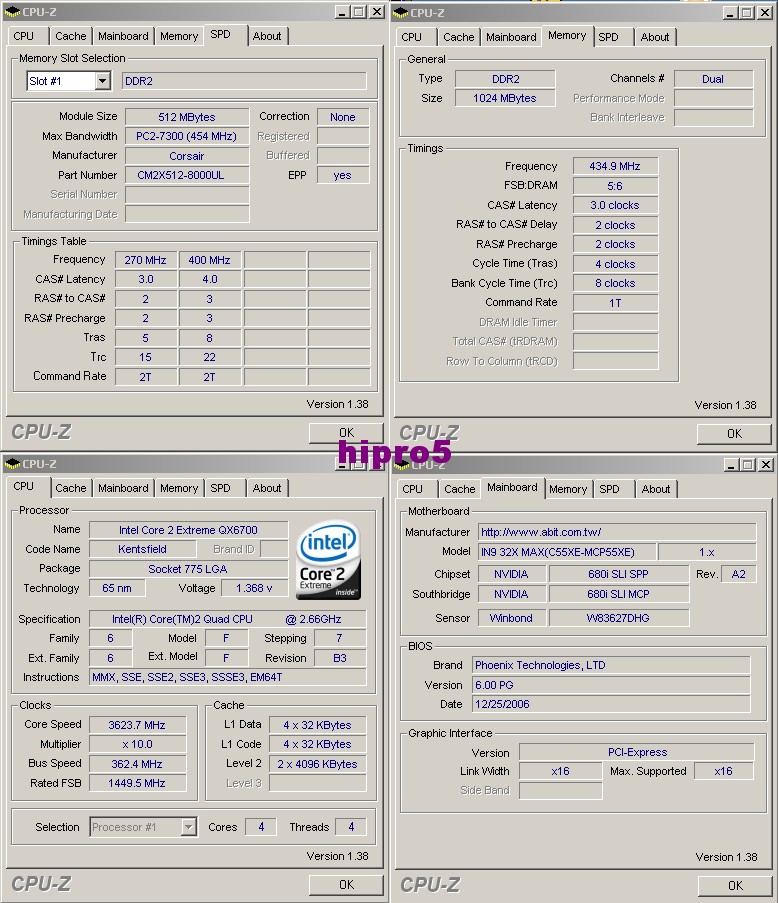Open the Cache tab in the Memory window
This screenshot has width=778, height=903.
pyautogui.click(x=459, y=37)
